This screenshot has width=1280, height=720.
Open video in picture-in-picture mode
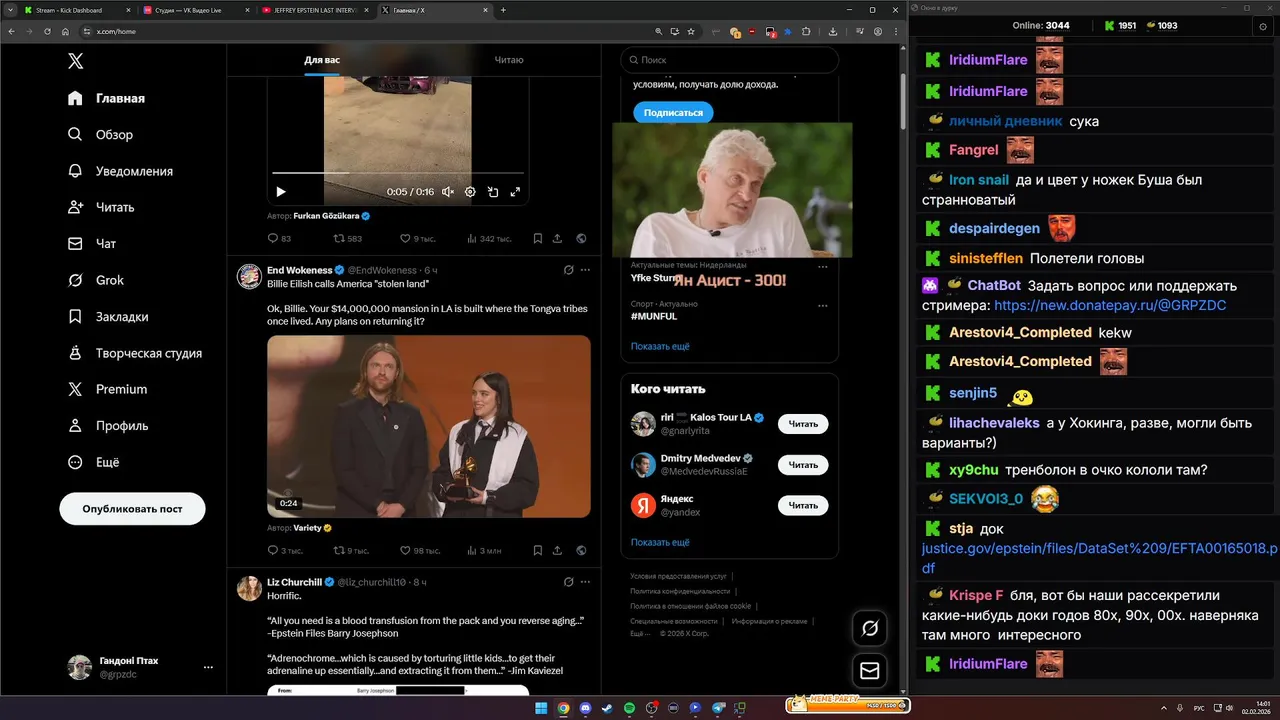pos(493,192)
